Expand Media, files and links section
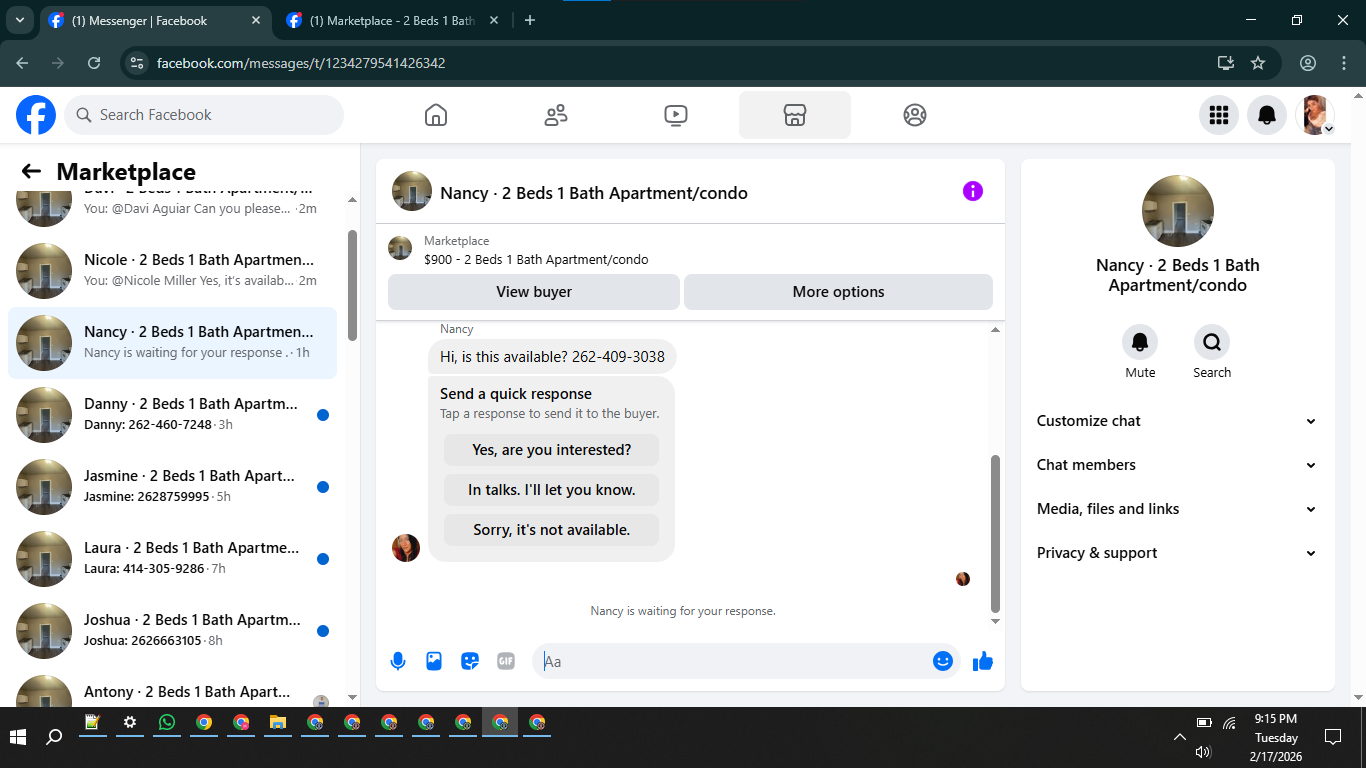The height and width of the screenshot is (768, 1366). (x=1177, y=509)
